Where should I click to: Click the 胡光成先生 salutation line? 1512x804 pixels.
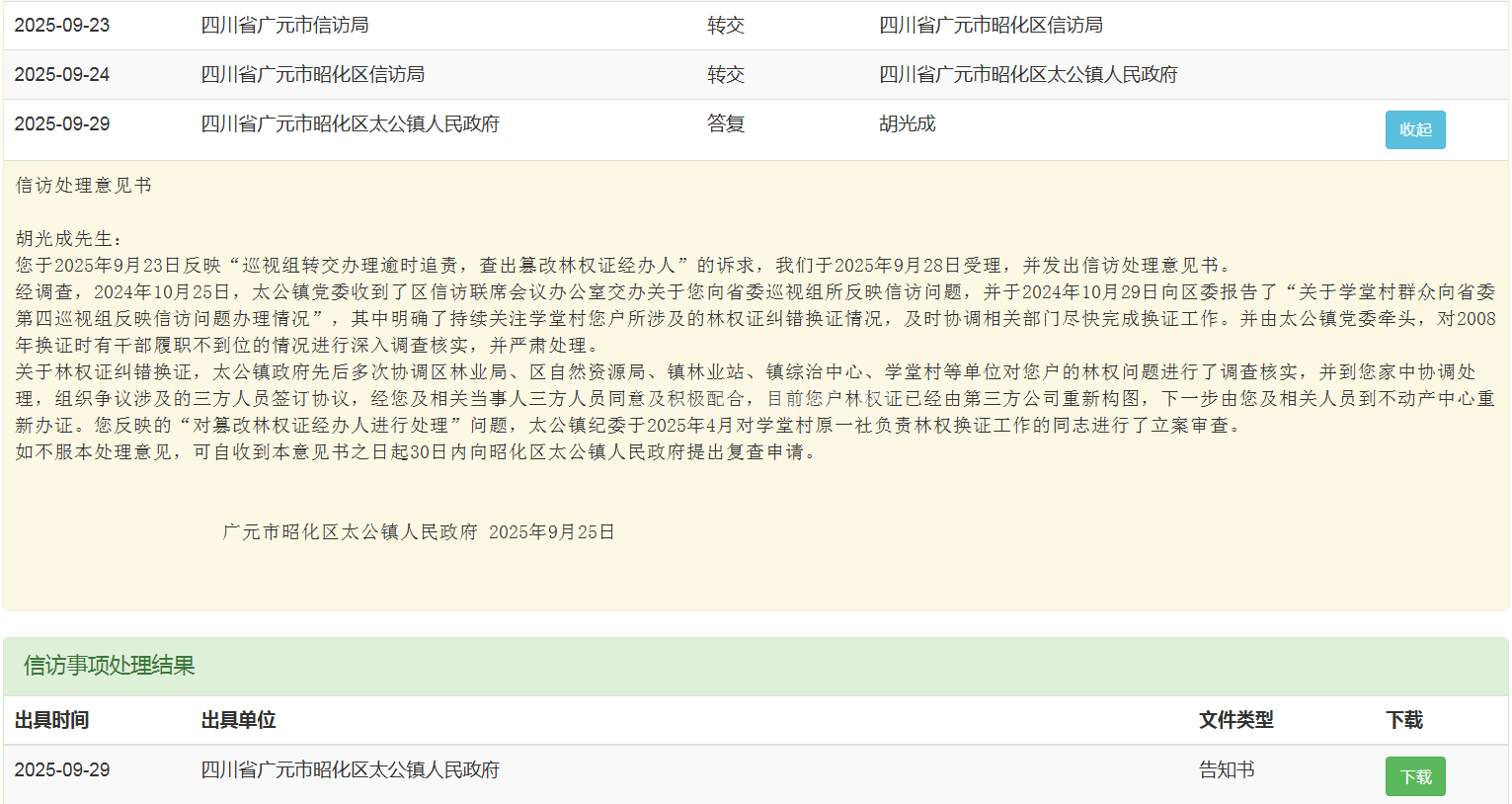click(x=69, y=239)
